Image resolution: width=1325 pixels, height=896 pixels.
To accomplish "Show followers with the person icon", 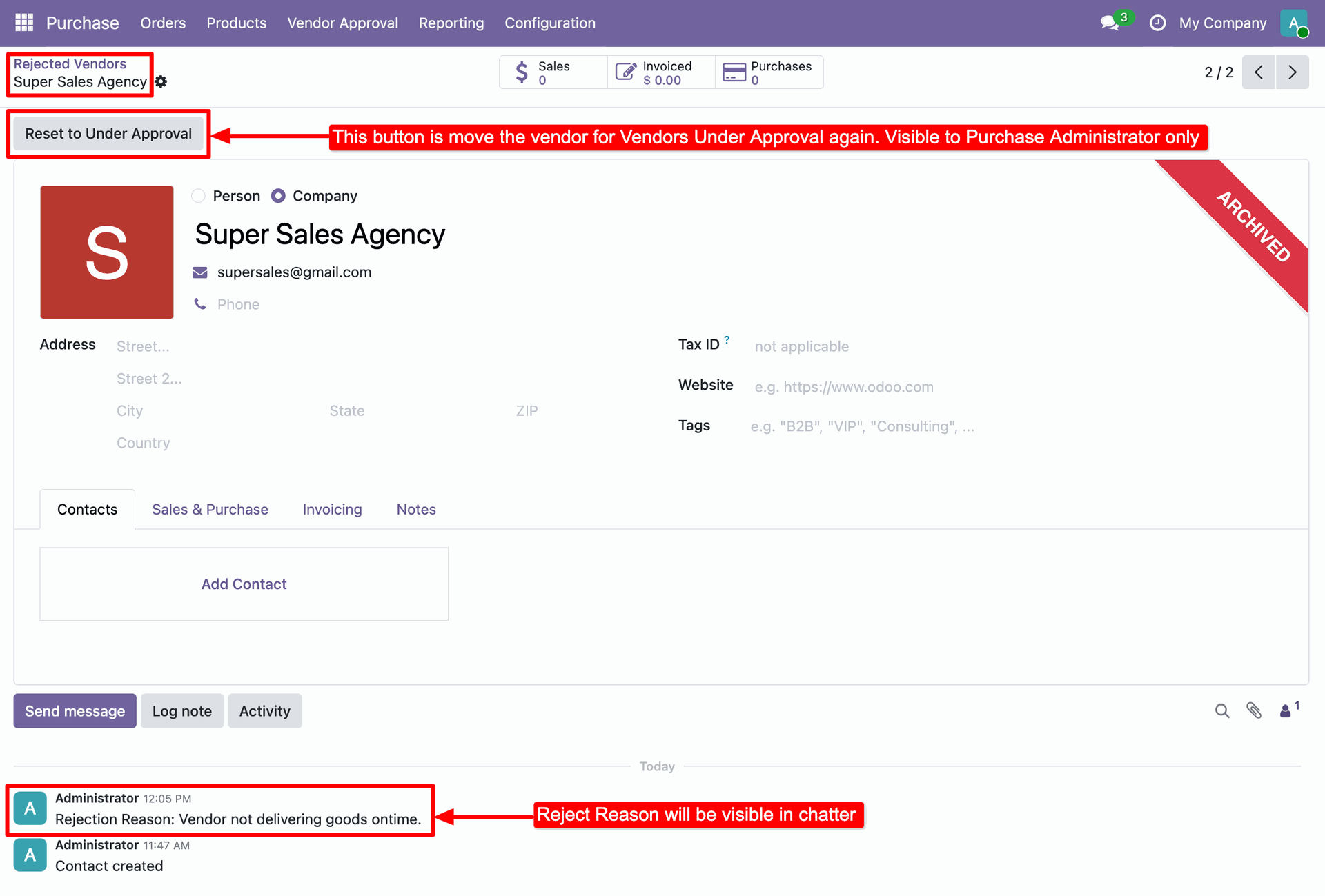I will click(x=1286, y=710).
